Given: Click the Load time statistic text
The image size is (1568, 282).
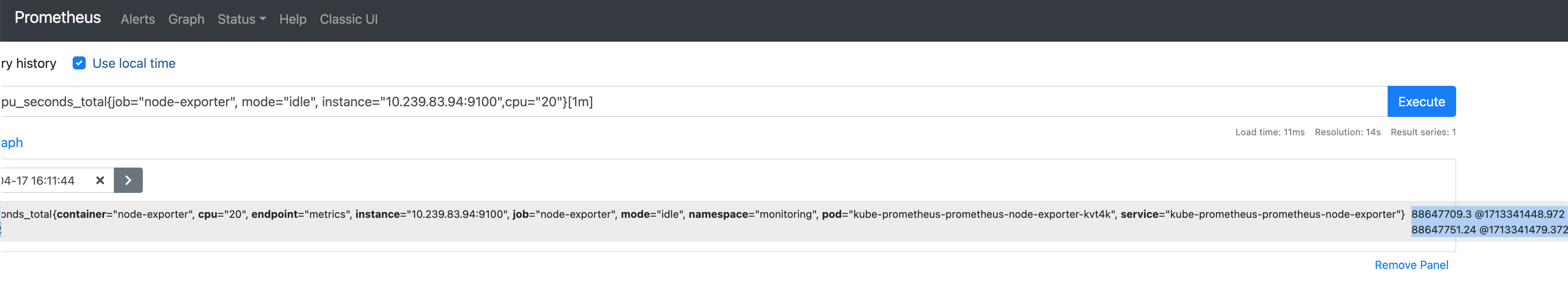Looking at the screenshot, I should (1269, 132).
